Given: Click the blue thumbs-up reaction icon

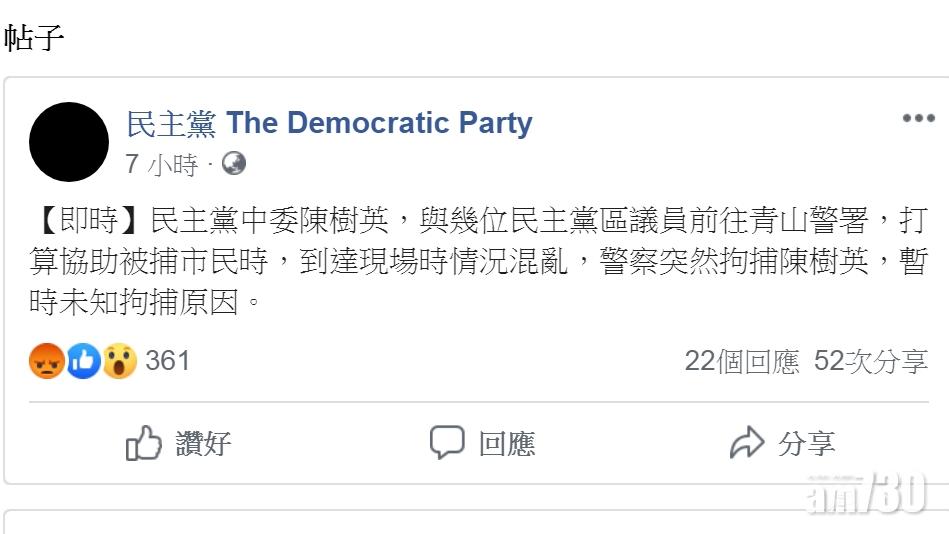Looking at the screenshot, I should pos(83,361).
